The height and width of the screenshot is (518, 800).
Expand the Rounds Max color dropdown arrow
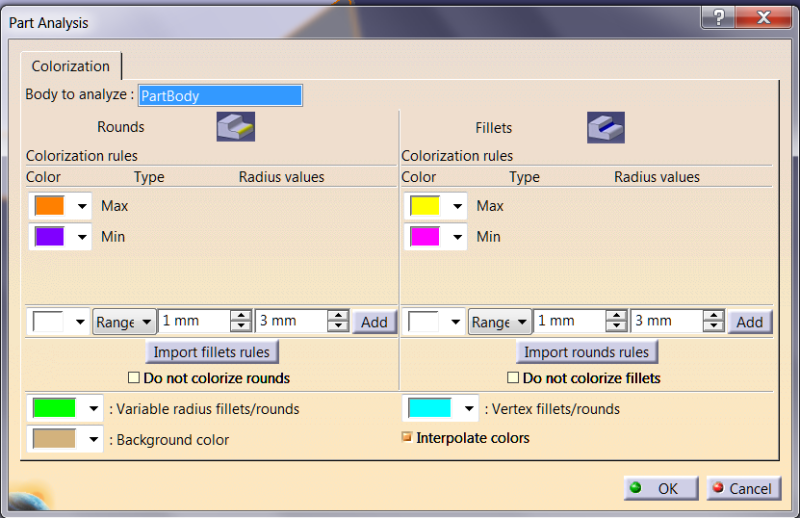point(82,206)
